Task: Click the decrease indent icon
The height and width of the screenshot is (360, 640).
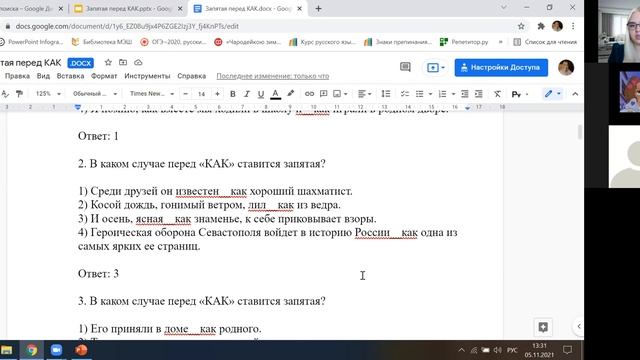Action: [464, 94]
